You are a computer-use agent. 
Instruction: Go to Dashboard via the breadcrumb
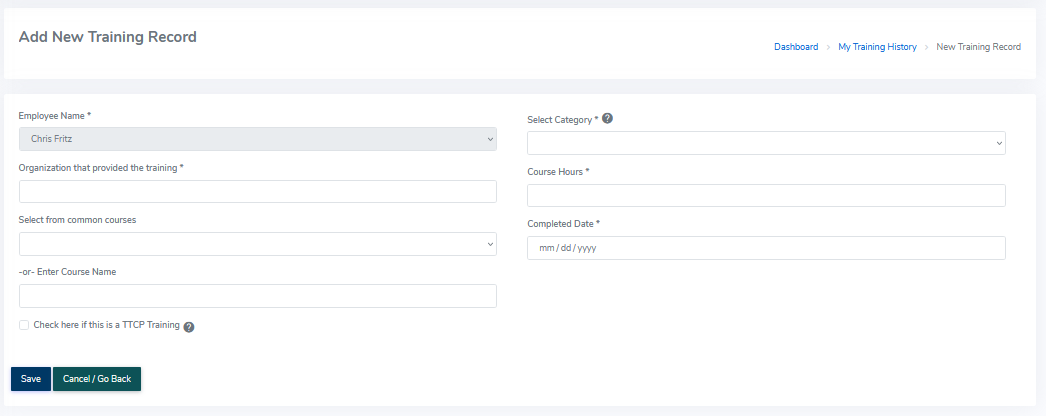pyautogui.click(x=795, y=47)
